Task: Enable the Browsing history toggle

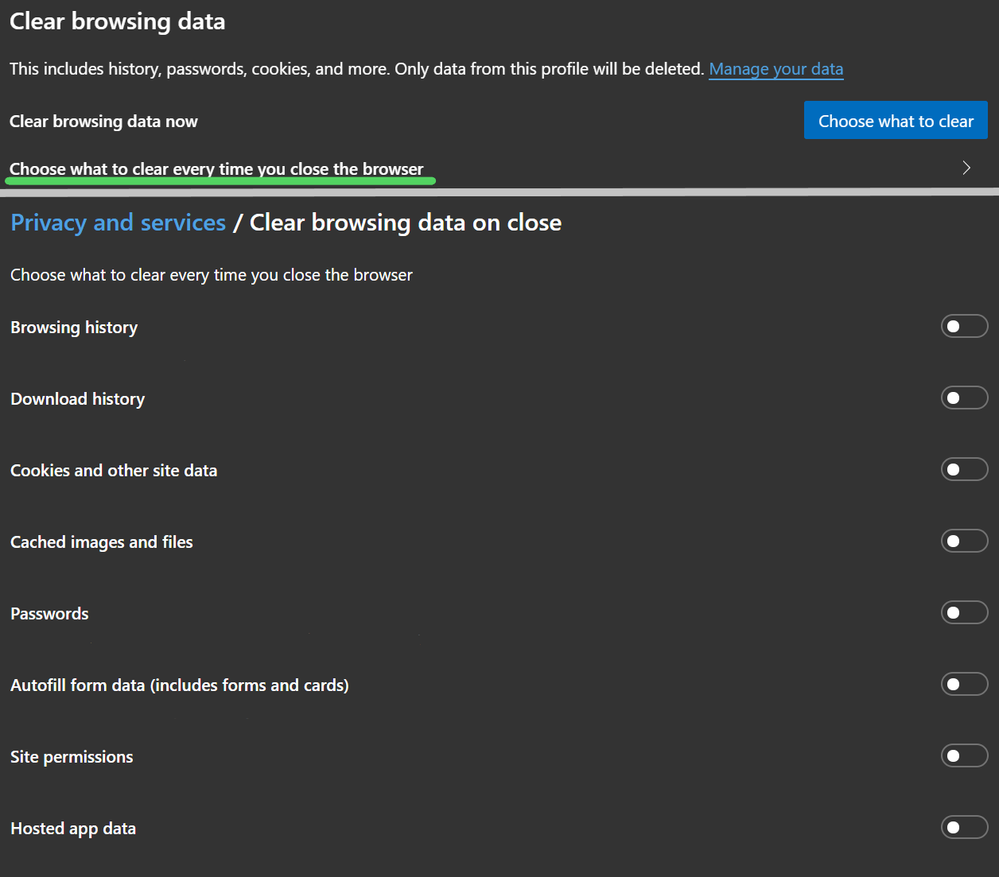Action: click(964, 326)
